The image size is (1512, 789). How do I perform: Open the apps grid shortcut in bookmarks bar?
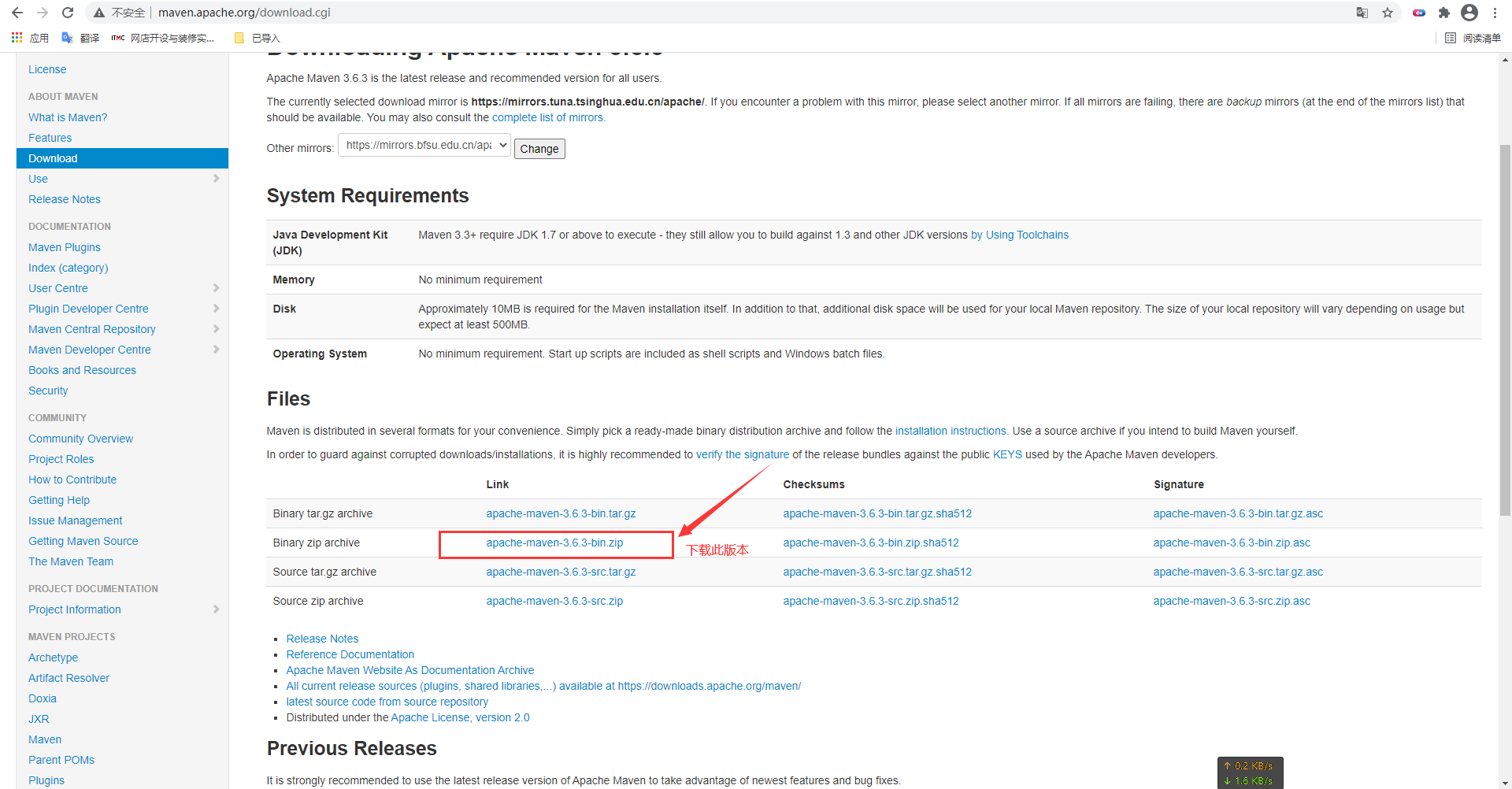[17, 38]
